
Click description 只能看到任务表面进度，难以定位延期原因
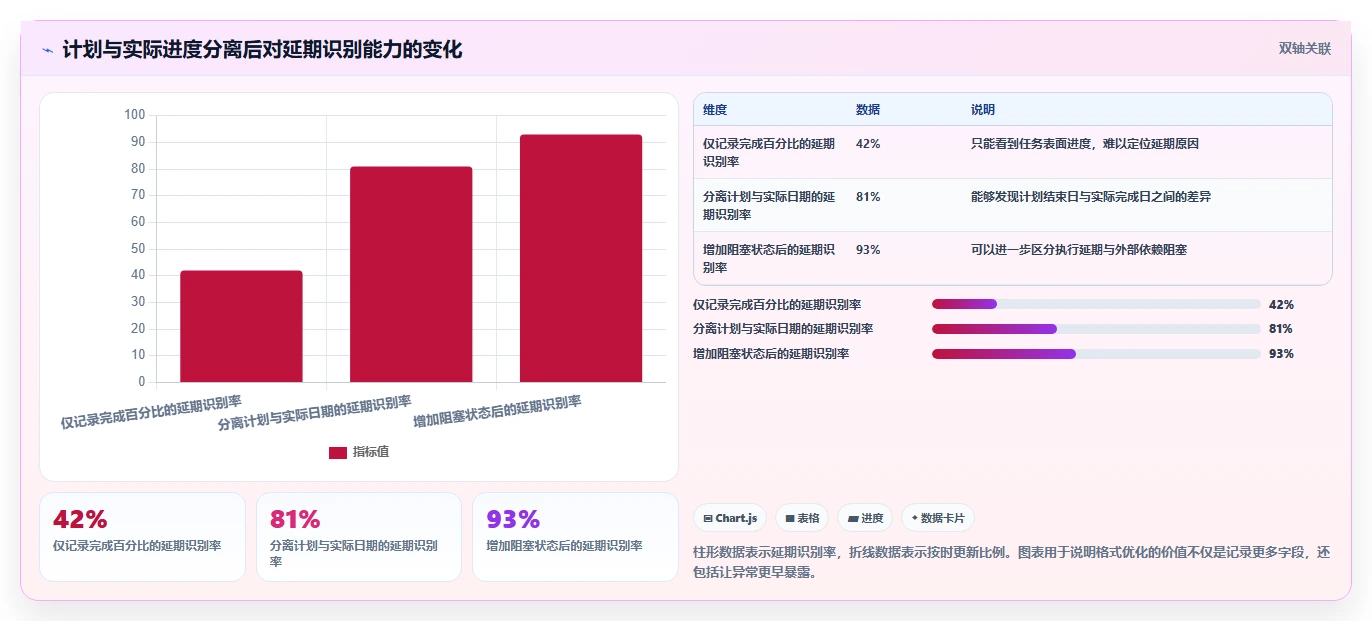pyautogui.click(x=1085, y=144)
